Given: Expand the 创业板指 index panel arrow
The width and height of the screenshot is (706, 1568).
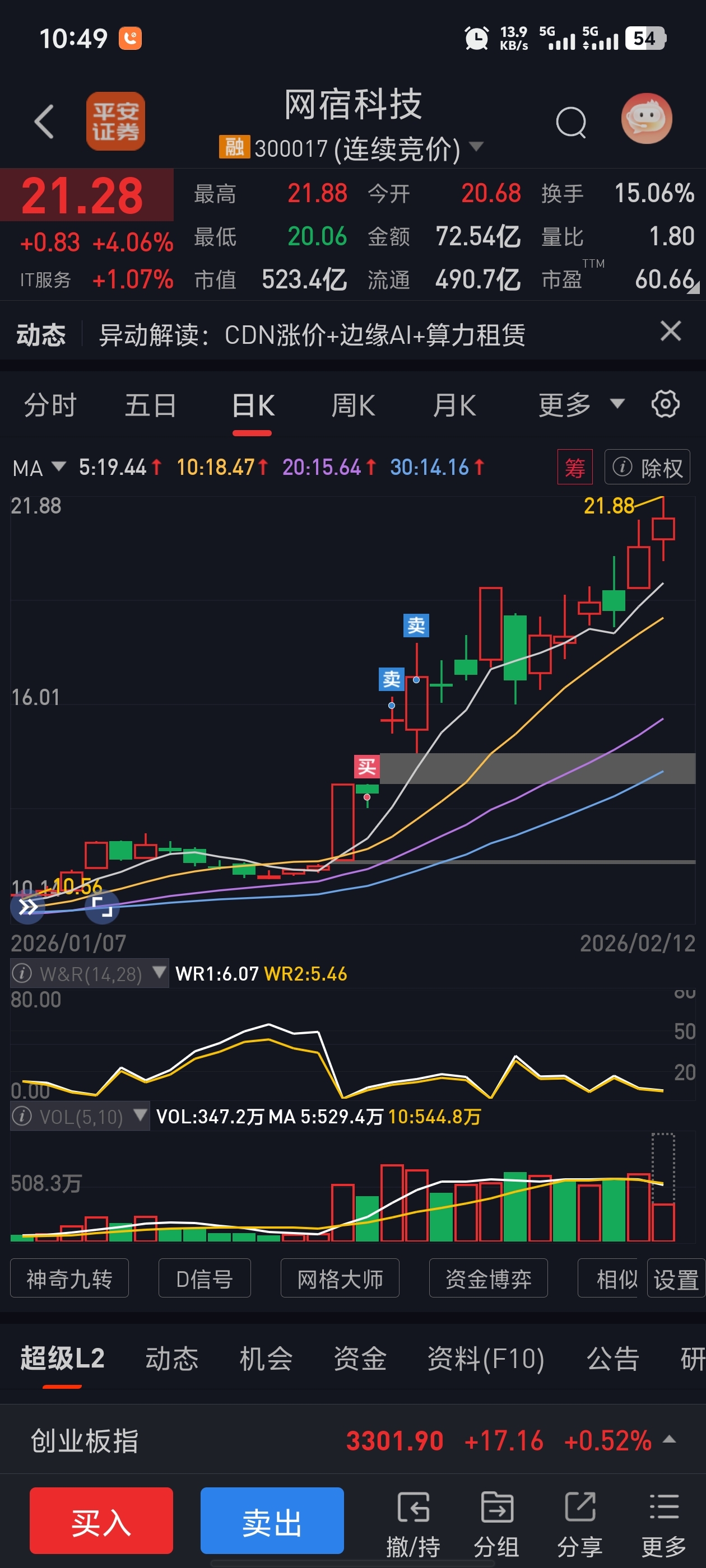Looking at the screenshot, I should click(x=669, y=1440).
